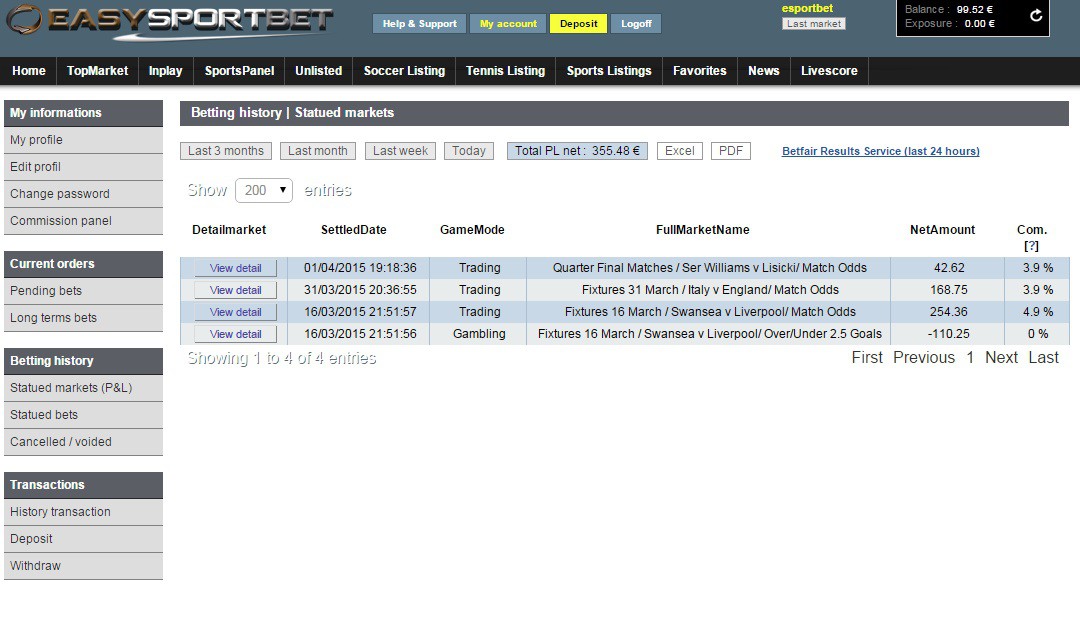This screenshot has width=1080, height=620.
Task: Click the balance refresh icon
Action: coord(1035,15)
